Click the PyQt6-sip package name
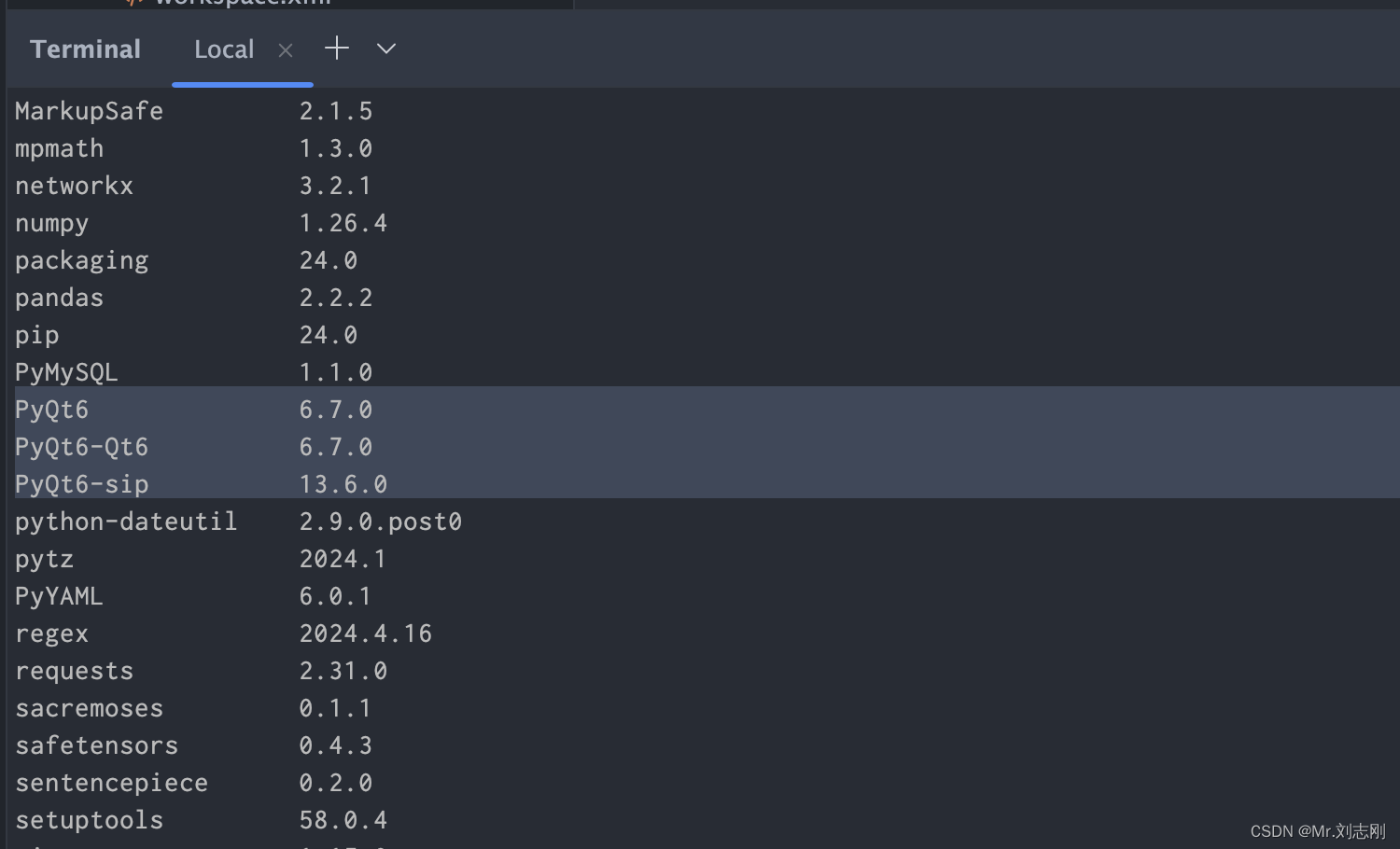Viewport: 1400px width, 849px height. point(81,485)
